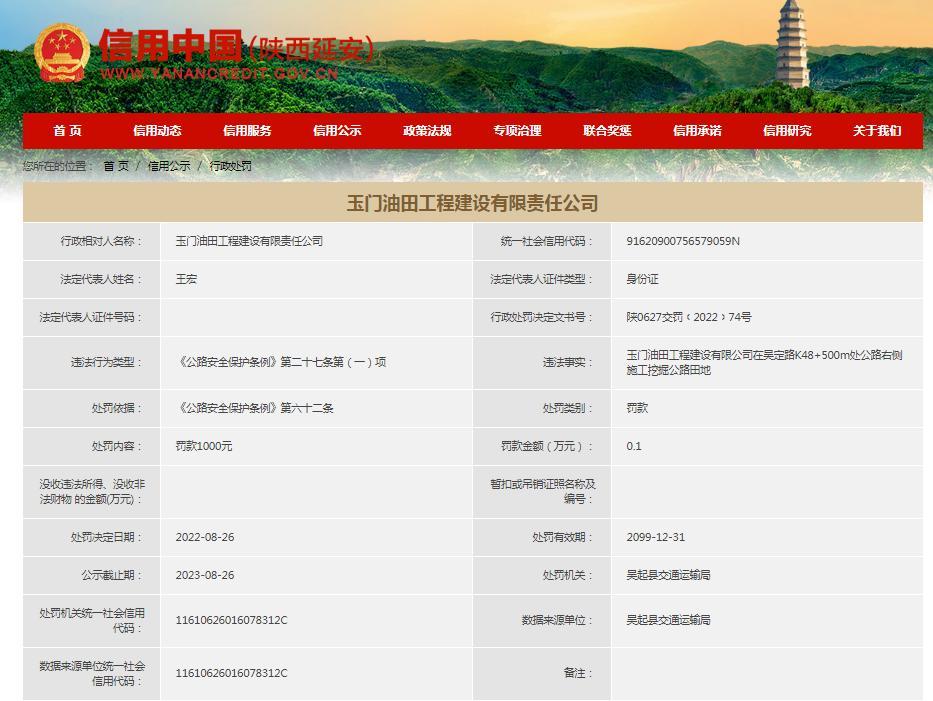
Task: Click the credit code 91620900756579059N
Action: coord(683,241)
